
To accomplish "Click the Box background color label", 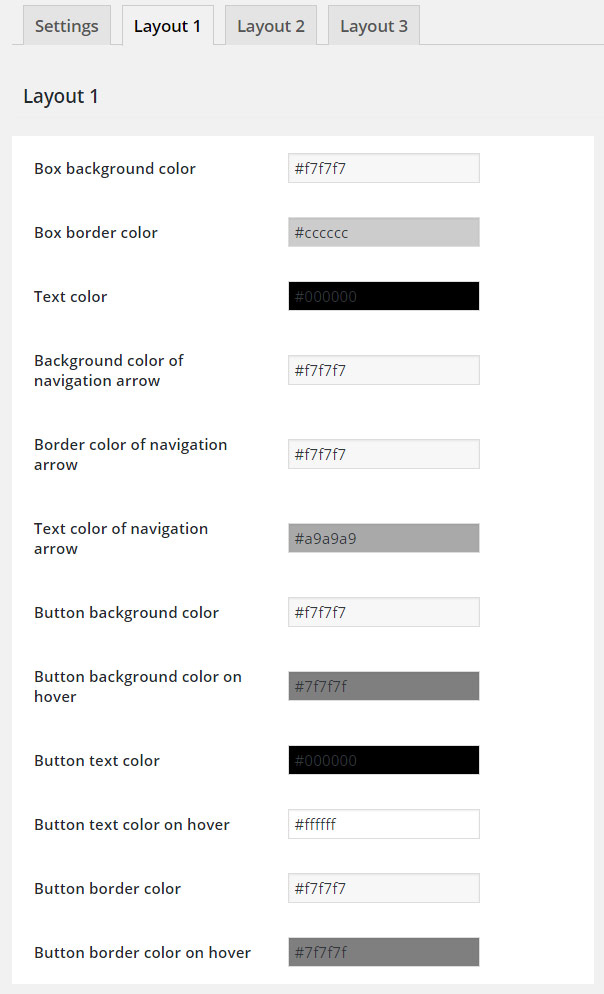I will (115, 169).
